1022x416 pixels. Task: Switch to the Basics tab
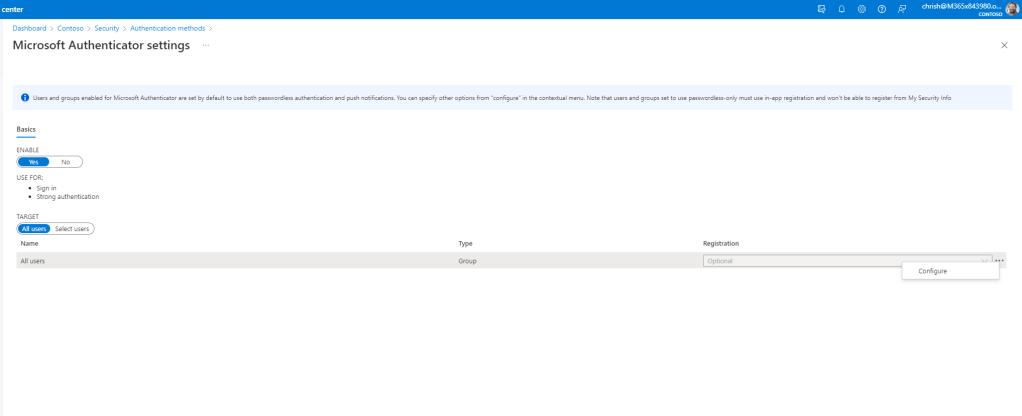[x=27, y=130]
